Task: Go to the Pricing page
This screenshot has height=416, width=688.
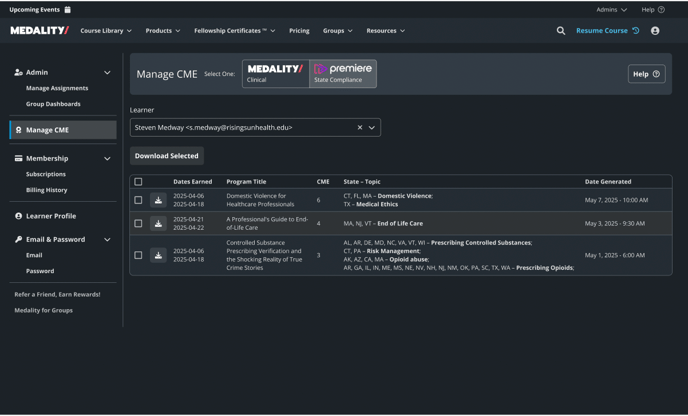Action: (299, 31)
